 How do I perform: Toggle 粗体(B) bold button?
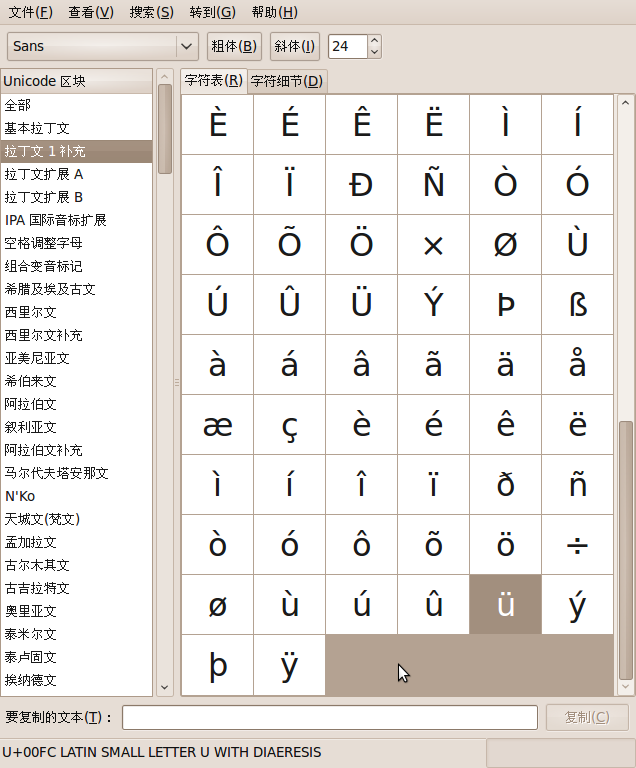(234, 47)
